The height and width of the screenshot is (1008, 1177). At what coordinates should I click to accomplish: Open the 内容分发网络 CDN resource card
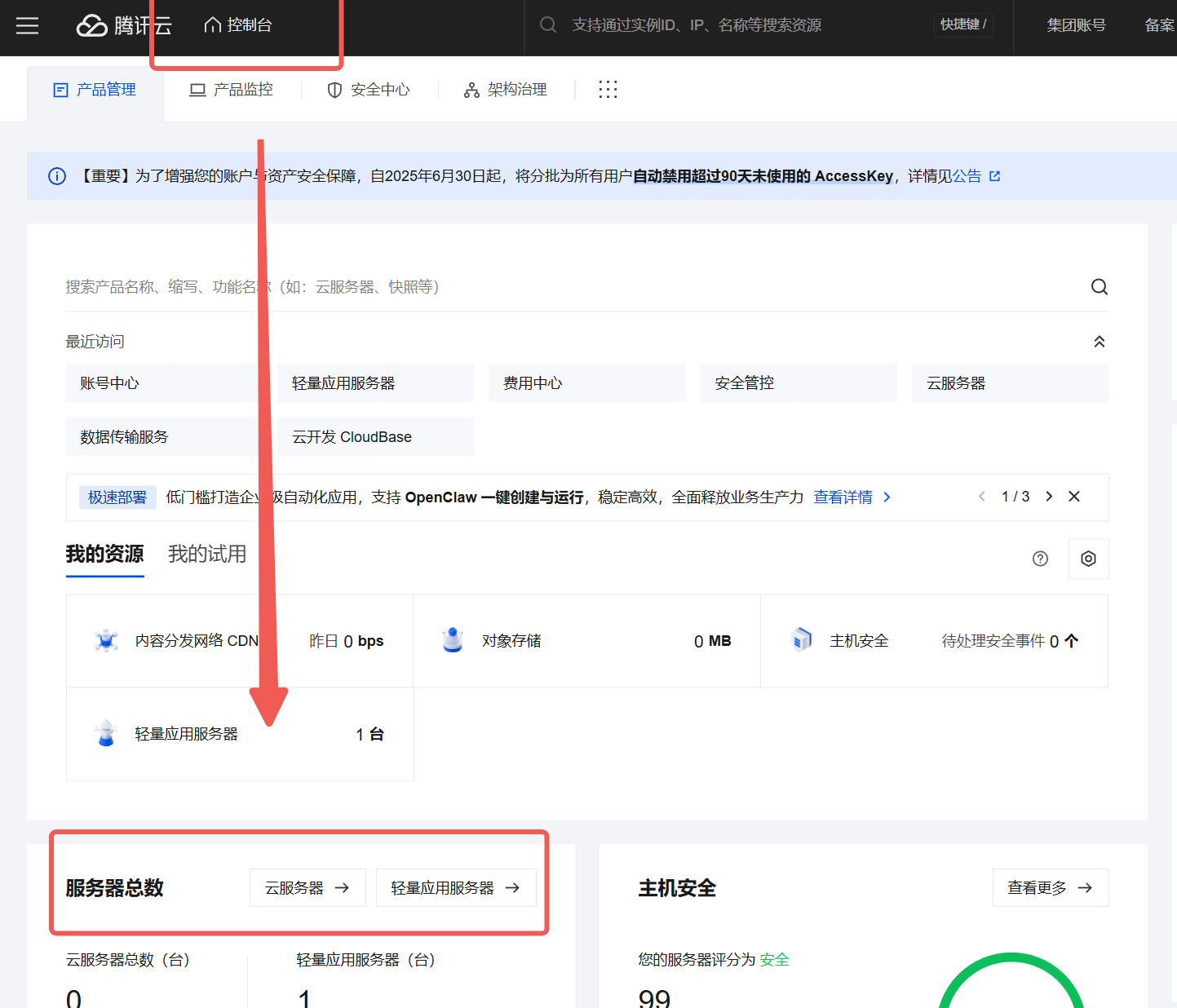pos(240,641)
